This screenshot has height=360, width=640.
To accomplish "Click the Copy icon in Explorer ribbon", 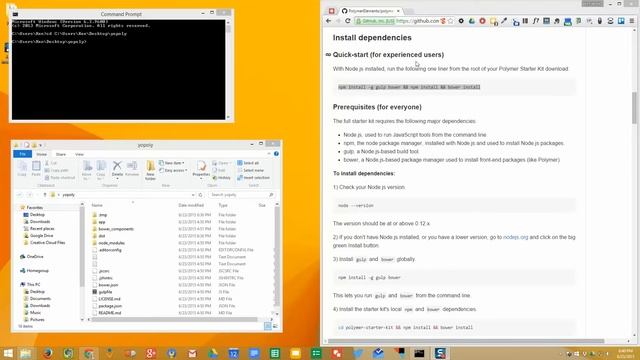I will [22, 169].
